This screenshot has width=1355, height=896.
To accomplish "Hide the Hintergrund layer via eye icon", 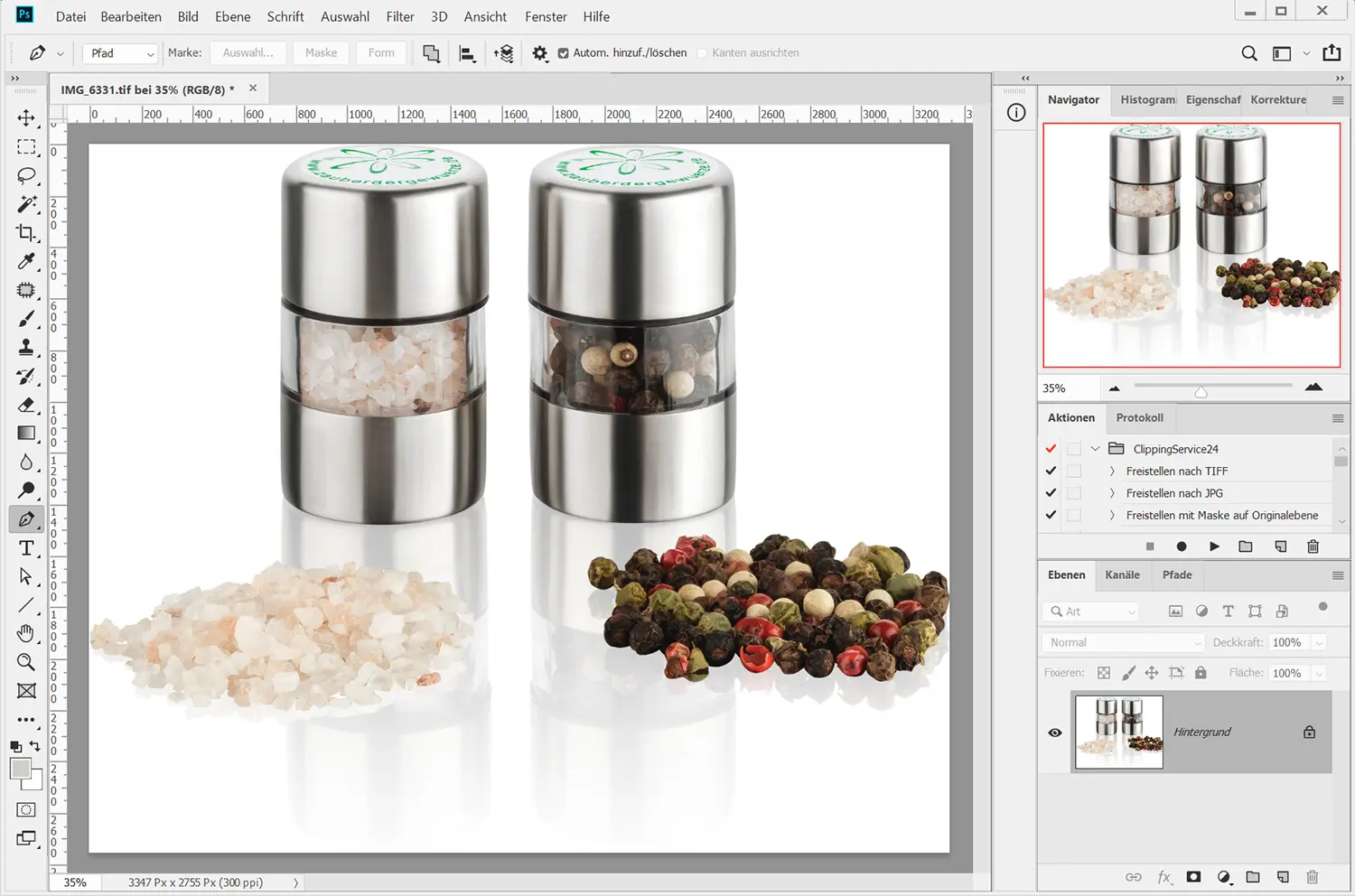I will [x=1054, y=733].
